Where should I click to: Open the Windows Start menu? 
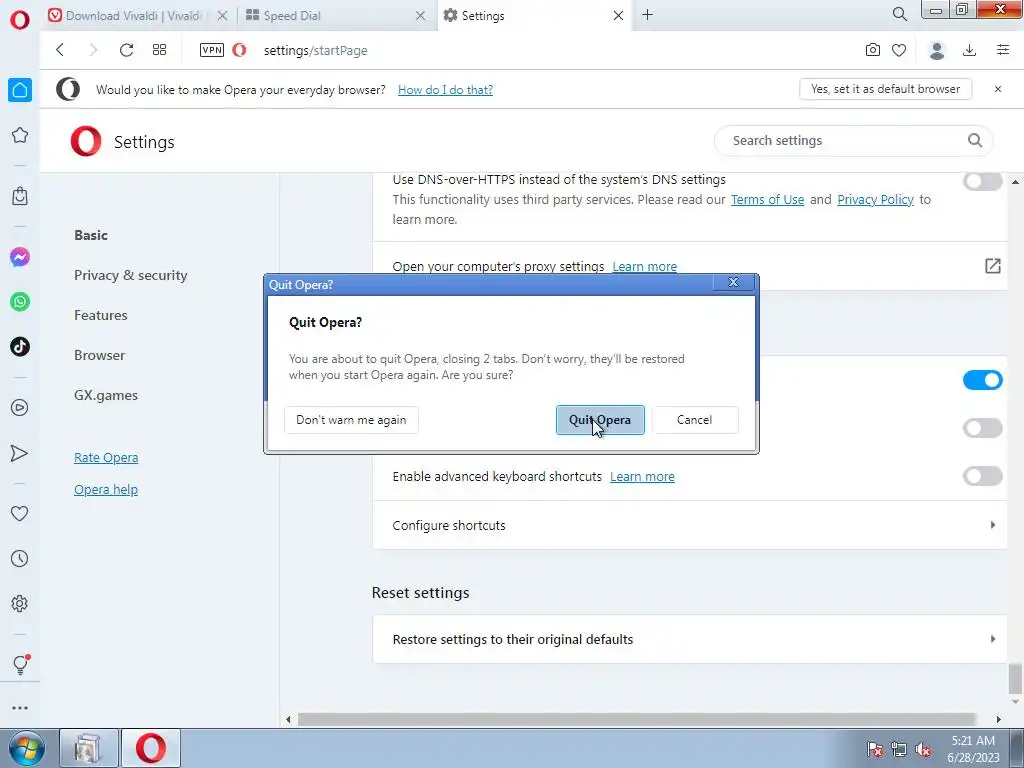tap(26, 748)
